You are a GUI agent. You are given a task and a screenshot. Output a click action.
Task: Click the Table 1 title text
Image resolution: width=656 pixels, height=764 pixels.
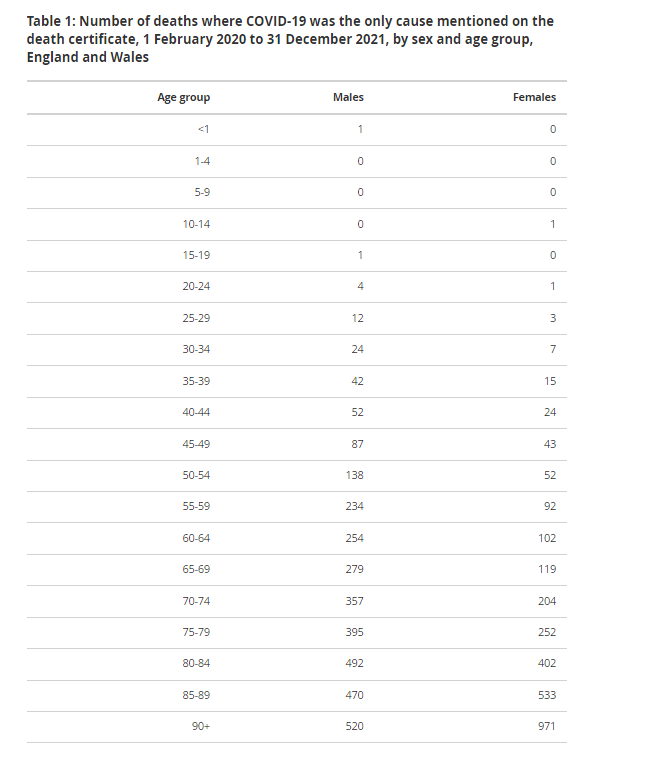(290, 39)
